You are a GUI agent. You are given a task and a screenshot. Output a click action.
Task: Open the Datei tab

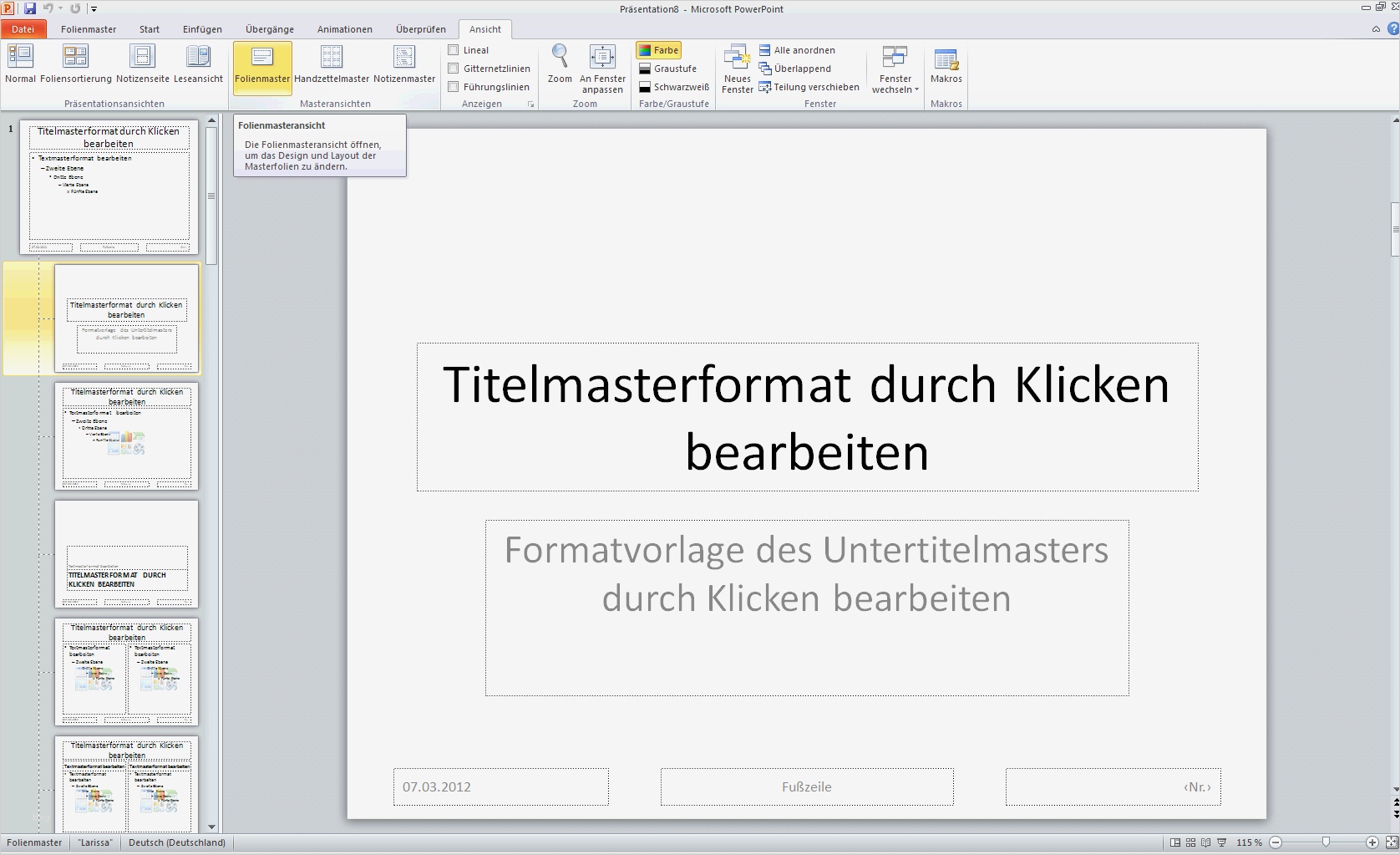23,29
